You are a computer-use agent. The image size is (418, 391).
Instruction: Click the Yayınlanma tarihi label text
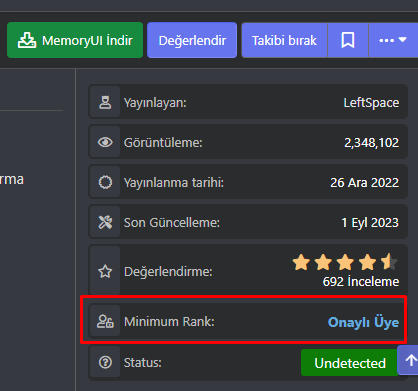click(x=174, y=183)
